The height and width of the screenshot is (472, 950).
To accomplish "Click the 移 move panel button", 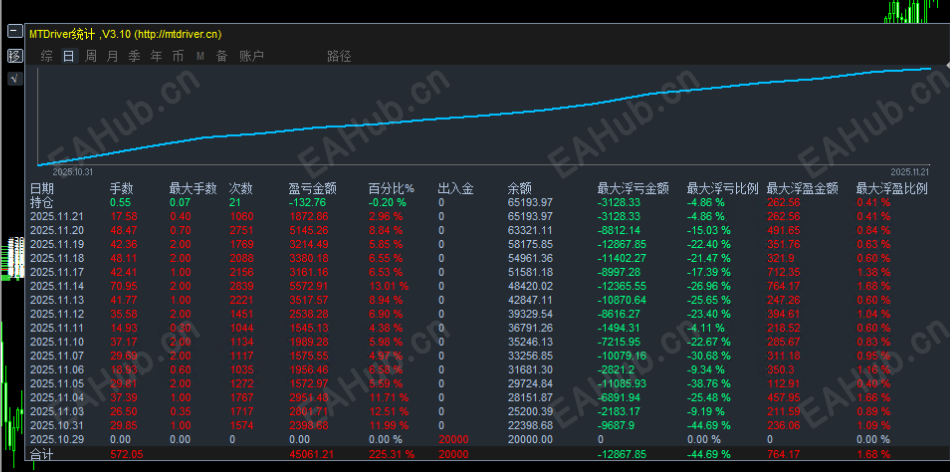I will (15, 56).
